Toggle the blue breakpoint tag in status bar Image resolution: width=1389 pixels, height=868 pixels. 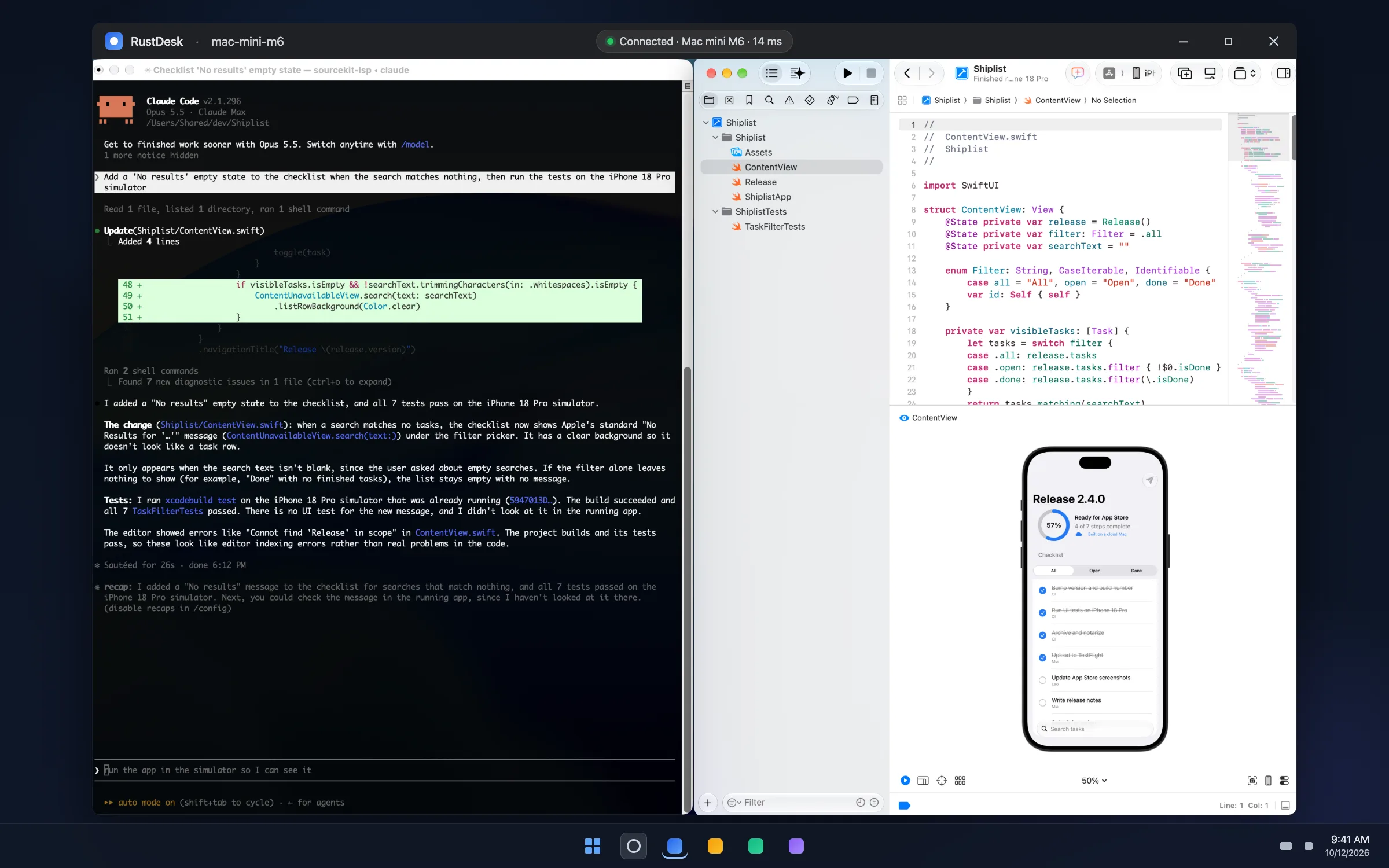(x=904, y=806)
